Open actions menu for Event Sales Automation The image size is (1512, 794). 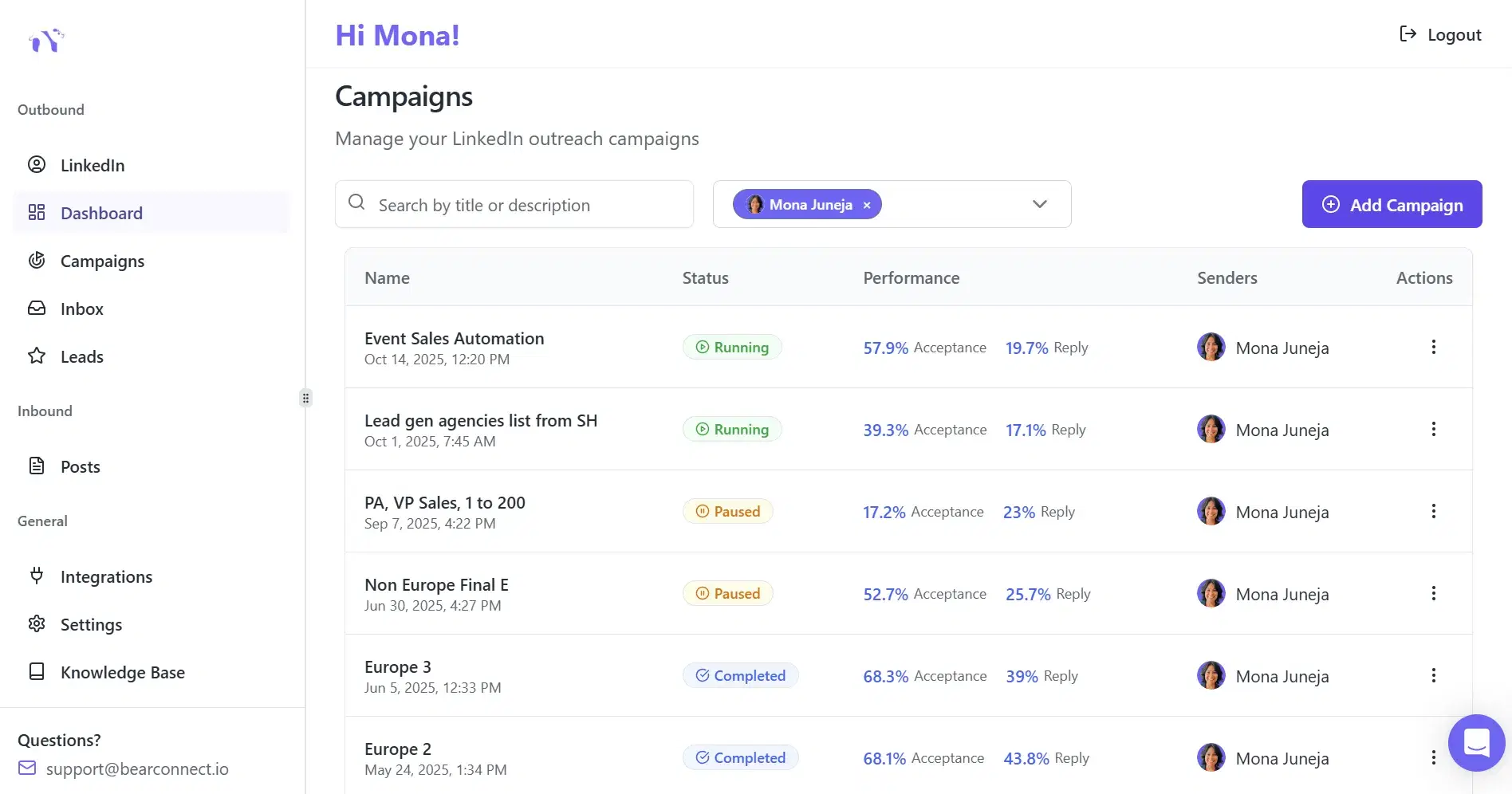(x=1433, y=347)
